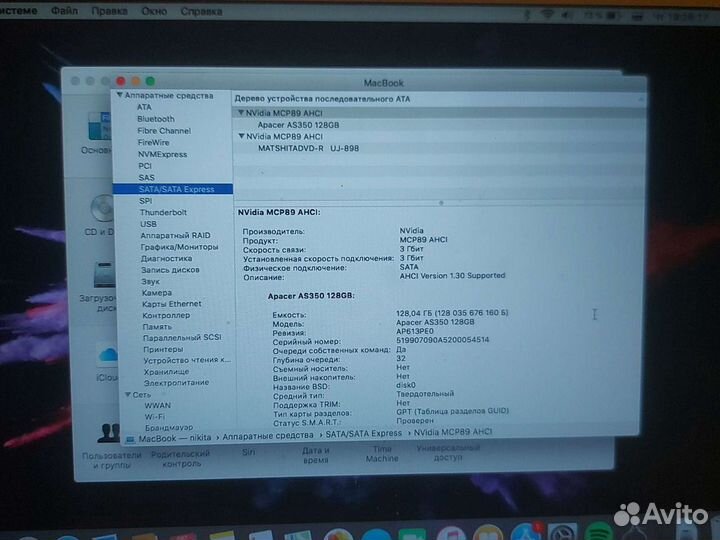720x540 pixels.
Task: Select Графика/Мониторы entry
Action: click(179, 247)
